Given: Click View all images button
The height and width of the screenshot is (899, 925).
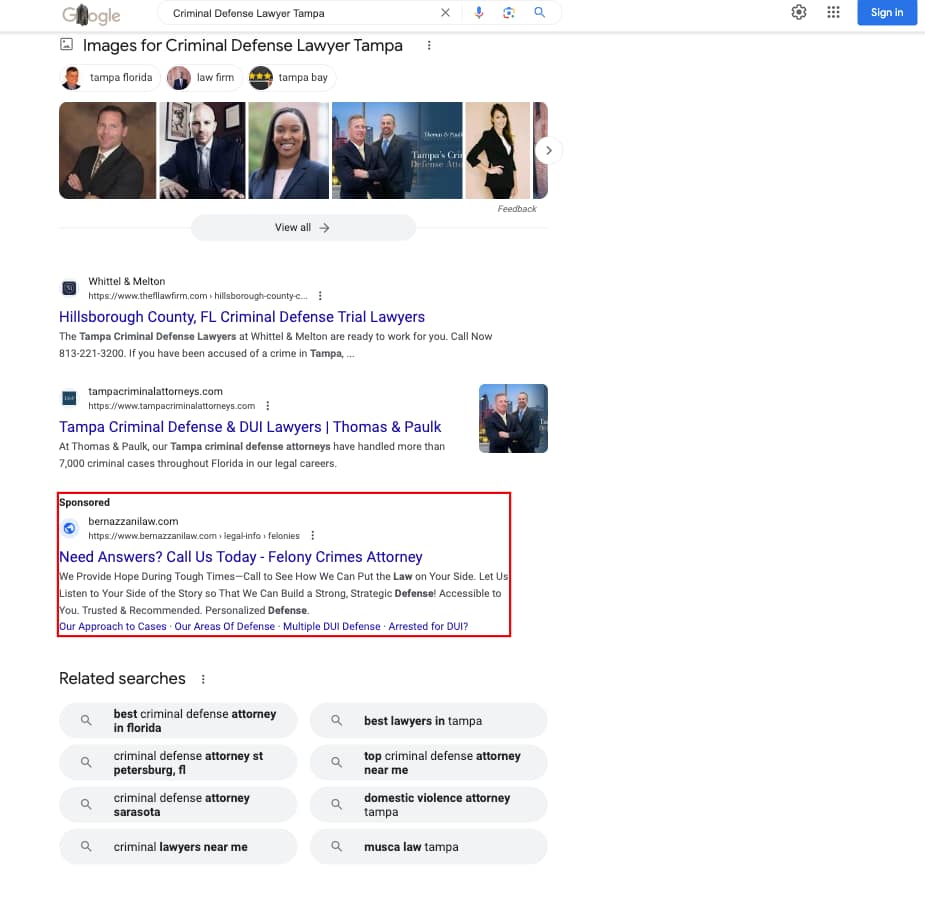Looking at the screenshot, I should (x=303, y=228).
